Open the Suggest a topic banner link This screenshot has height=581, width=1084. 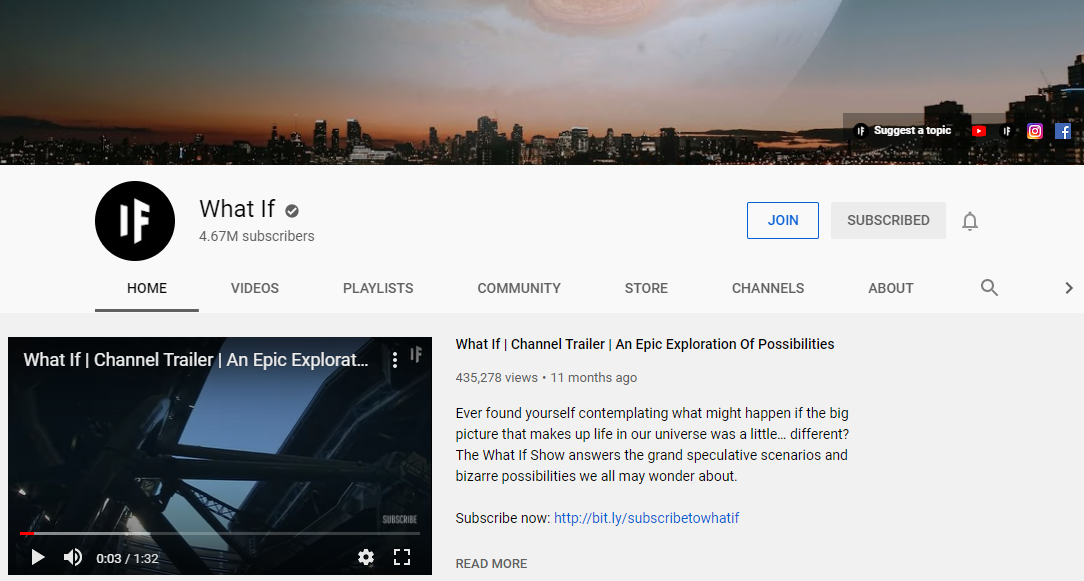tap(903, 130)
